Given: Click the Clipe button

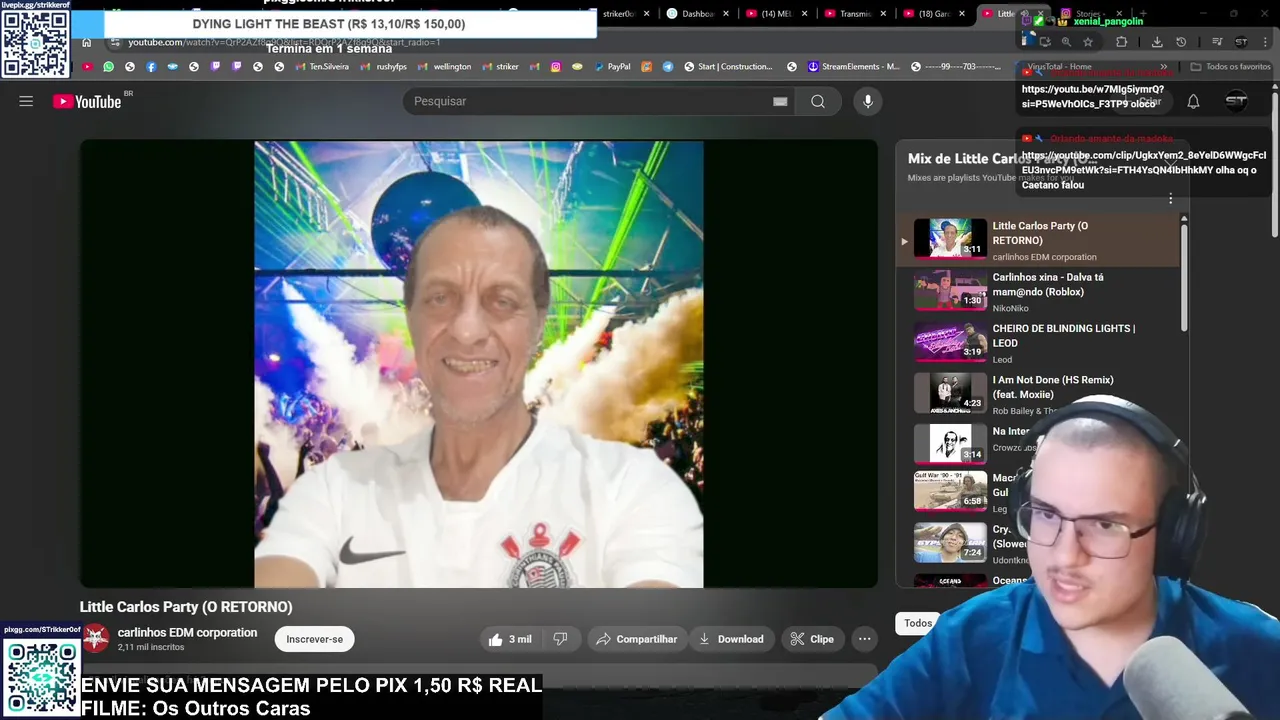Looking at the screenshot, I should click(x=811, y=639).
